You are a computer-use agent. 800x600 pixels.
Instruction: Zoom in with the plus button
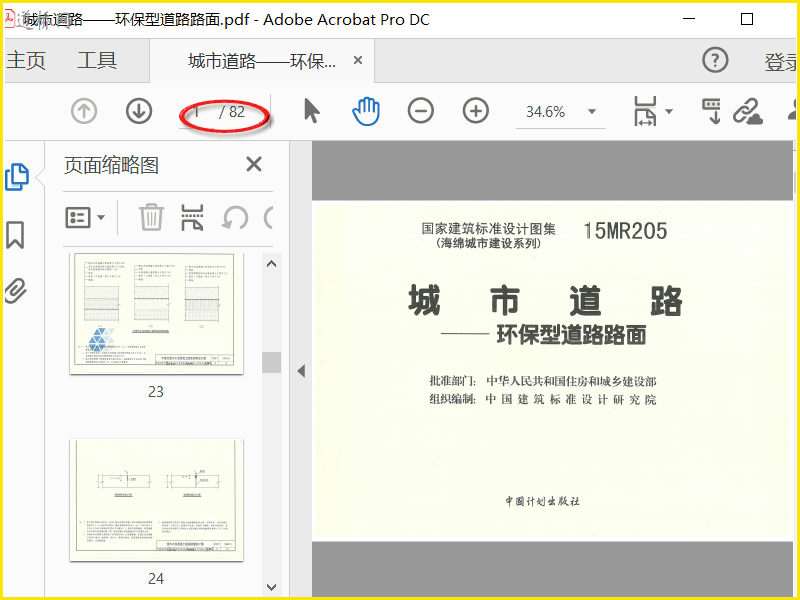pos(476,111)
